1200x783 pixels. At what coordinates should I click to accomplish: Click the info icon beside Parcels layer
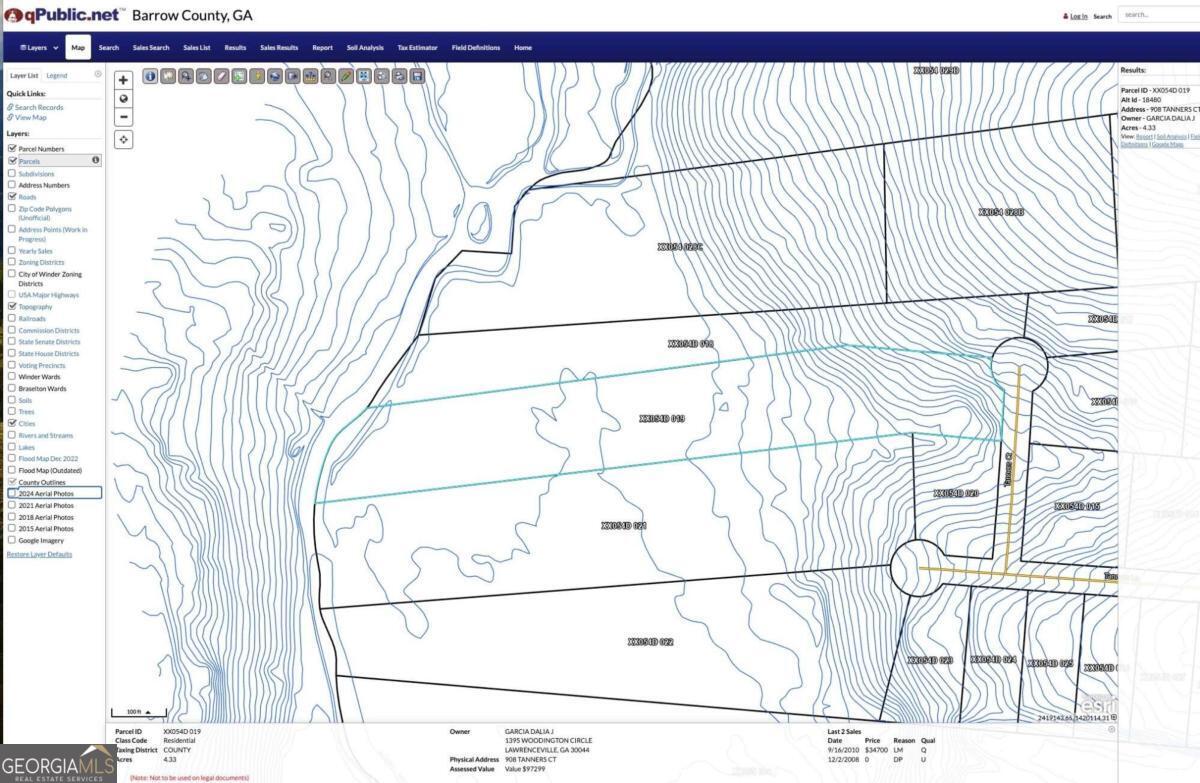pyautogui.click(x=96, y=160)
